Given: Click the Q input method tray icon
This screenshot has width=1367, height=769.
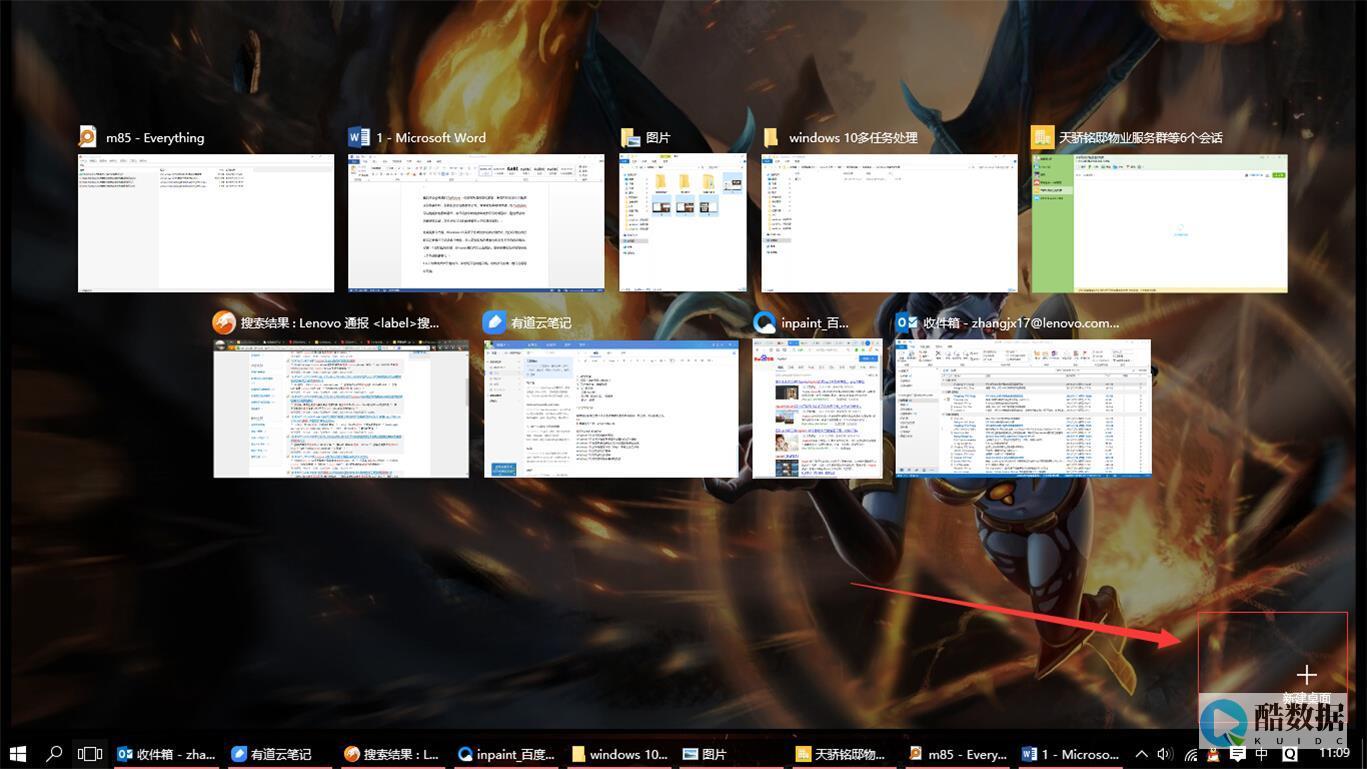Looking at the screenshot, I should tap(1289, 754).
